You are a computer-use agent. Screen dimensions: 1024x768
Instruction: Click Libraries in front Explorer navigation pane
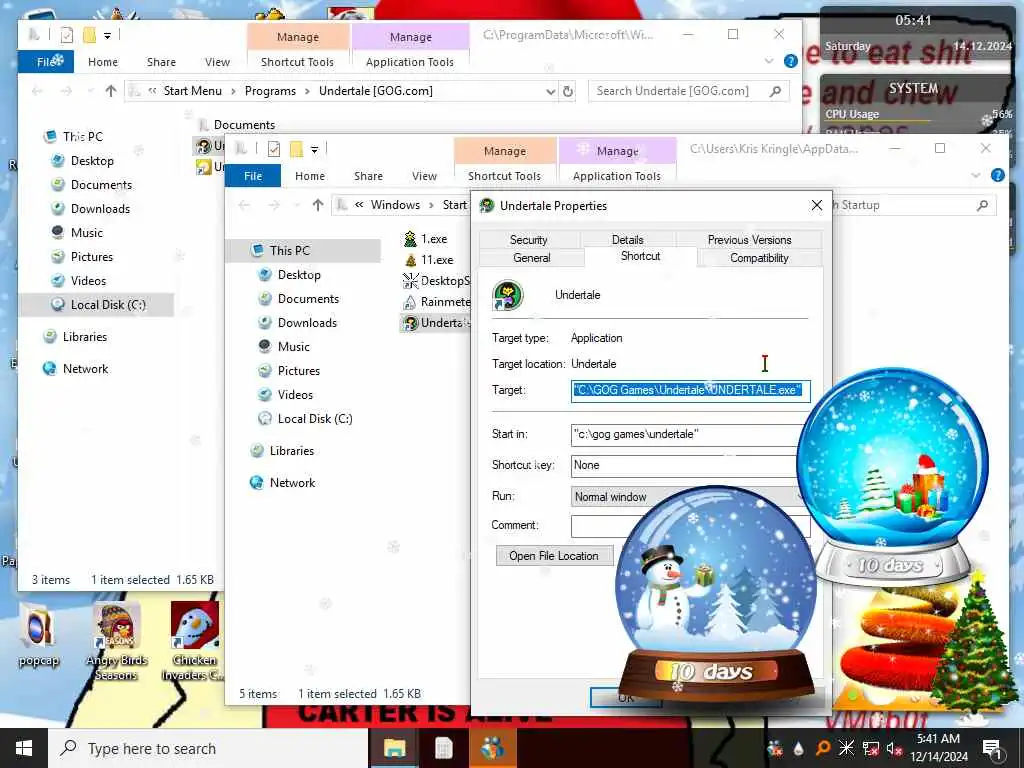click(291, 451)
